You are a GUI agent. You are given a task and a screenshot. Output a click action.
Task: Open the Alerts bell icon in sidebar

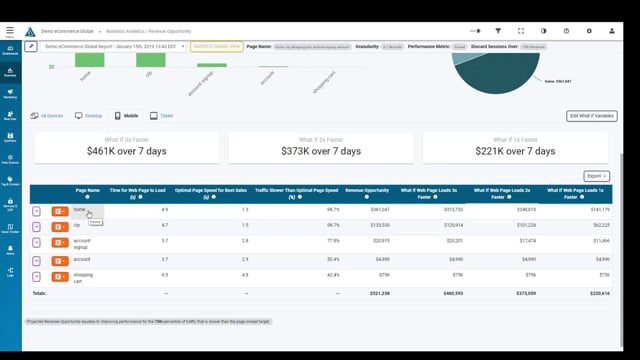point(10,250)
